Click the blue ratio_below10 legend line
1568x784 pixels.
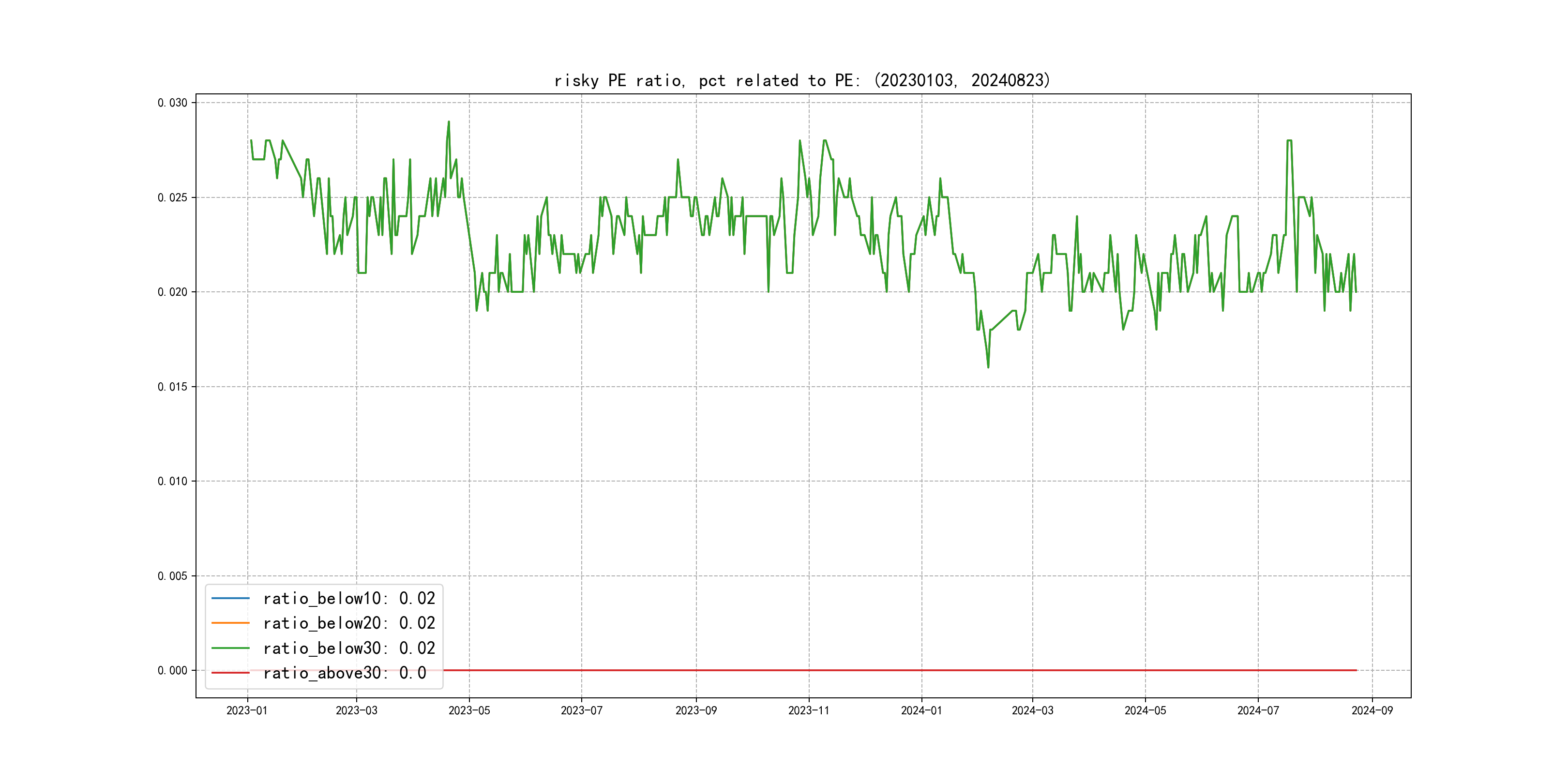coord(230,598)
